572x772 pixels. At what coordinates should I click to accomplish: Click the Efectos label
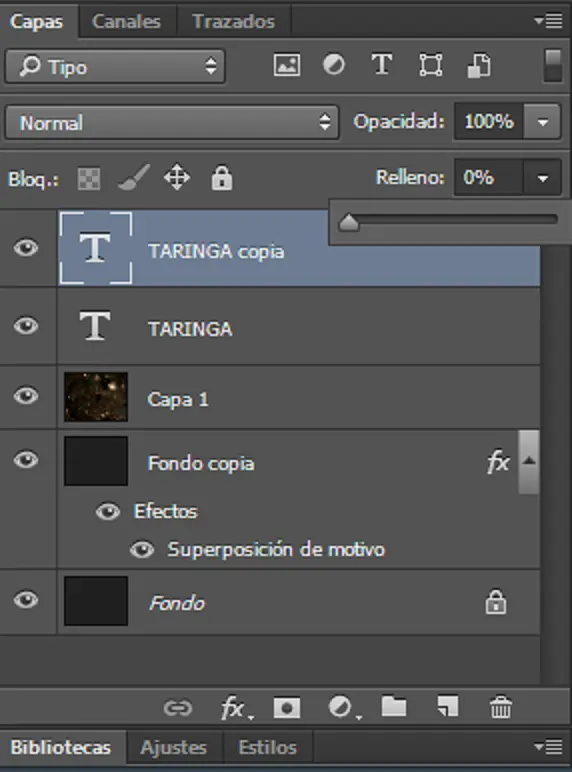pyautogui.click(x=165, y=512)
